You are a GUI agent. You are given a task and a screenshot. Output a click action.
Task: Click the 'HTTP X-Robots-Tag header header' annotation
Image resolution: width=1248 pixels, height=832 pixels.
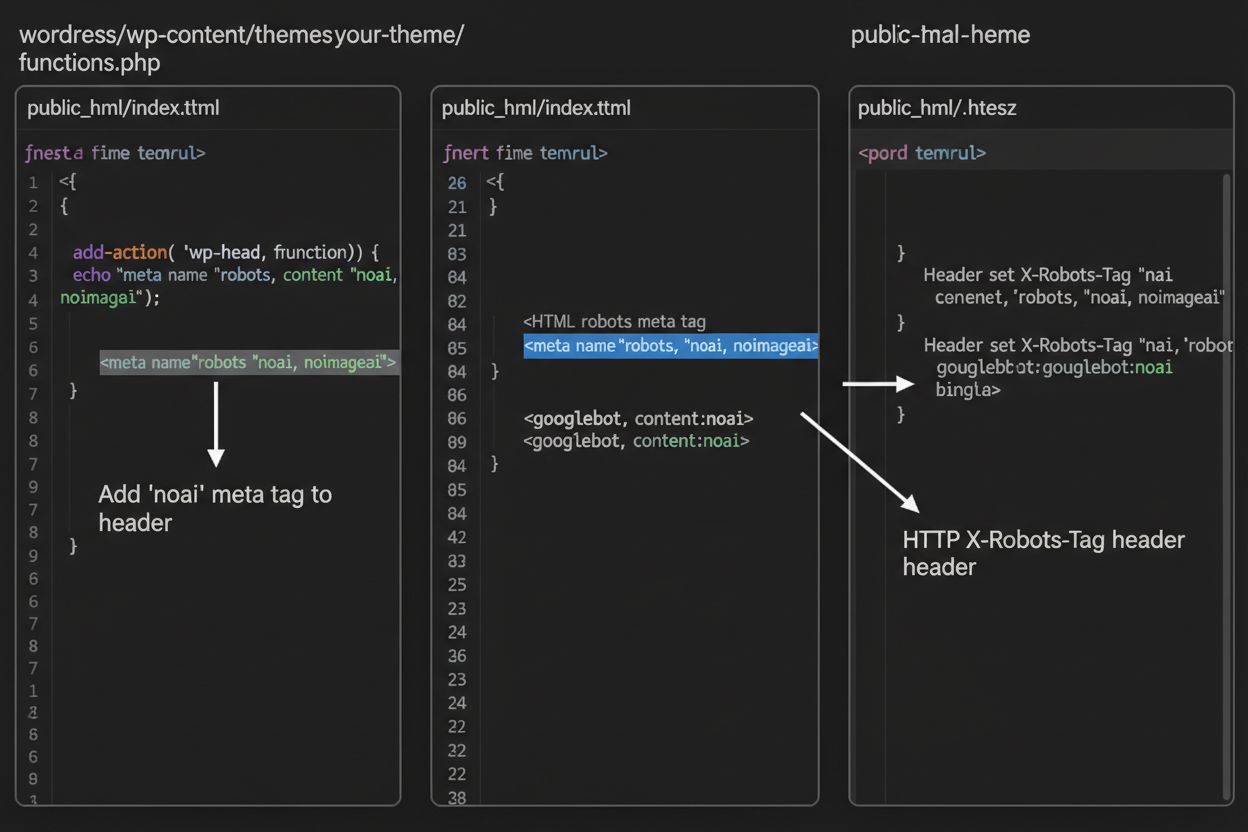[1043, 553]
